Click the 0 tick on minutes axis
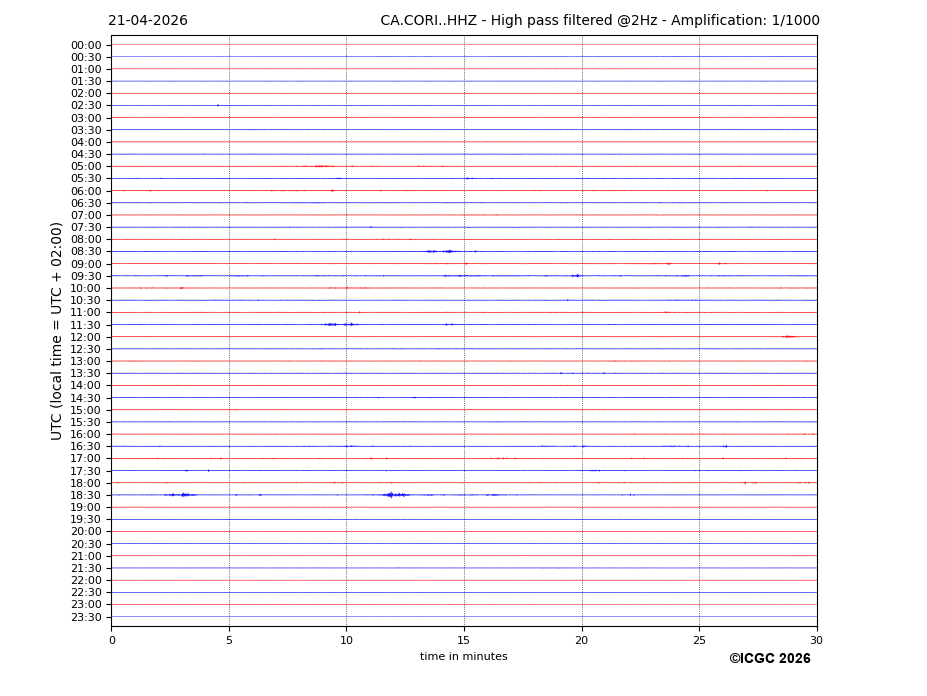927x696 pixels. [112, 640]
